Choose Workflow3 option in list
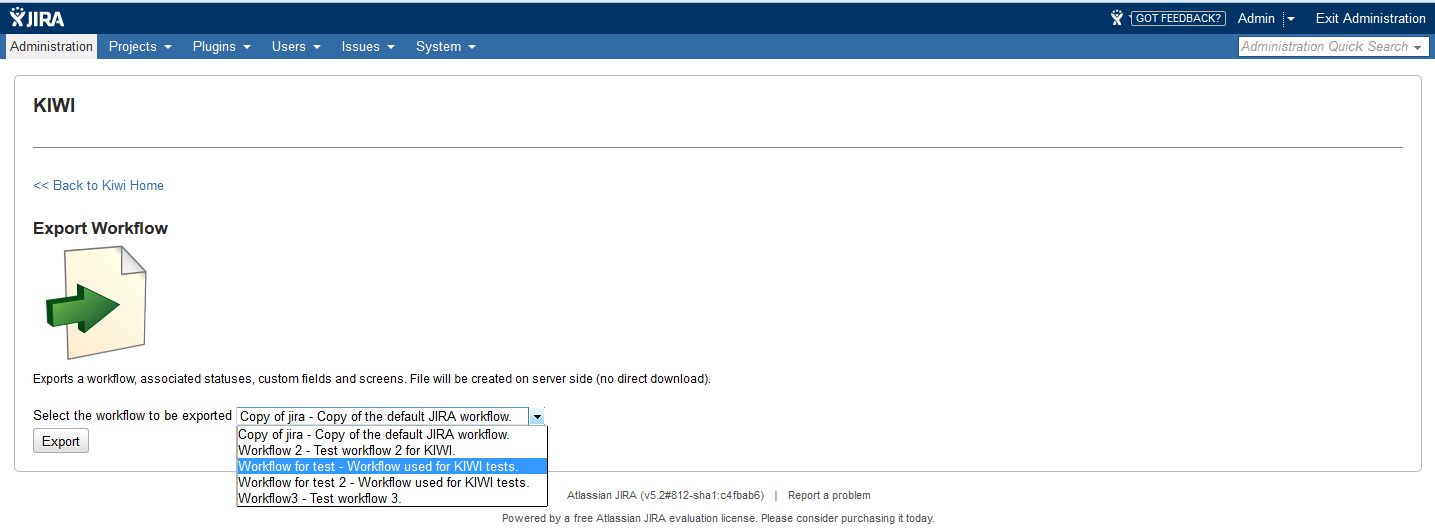 pos(392,498)
